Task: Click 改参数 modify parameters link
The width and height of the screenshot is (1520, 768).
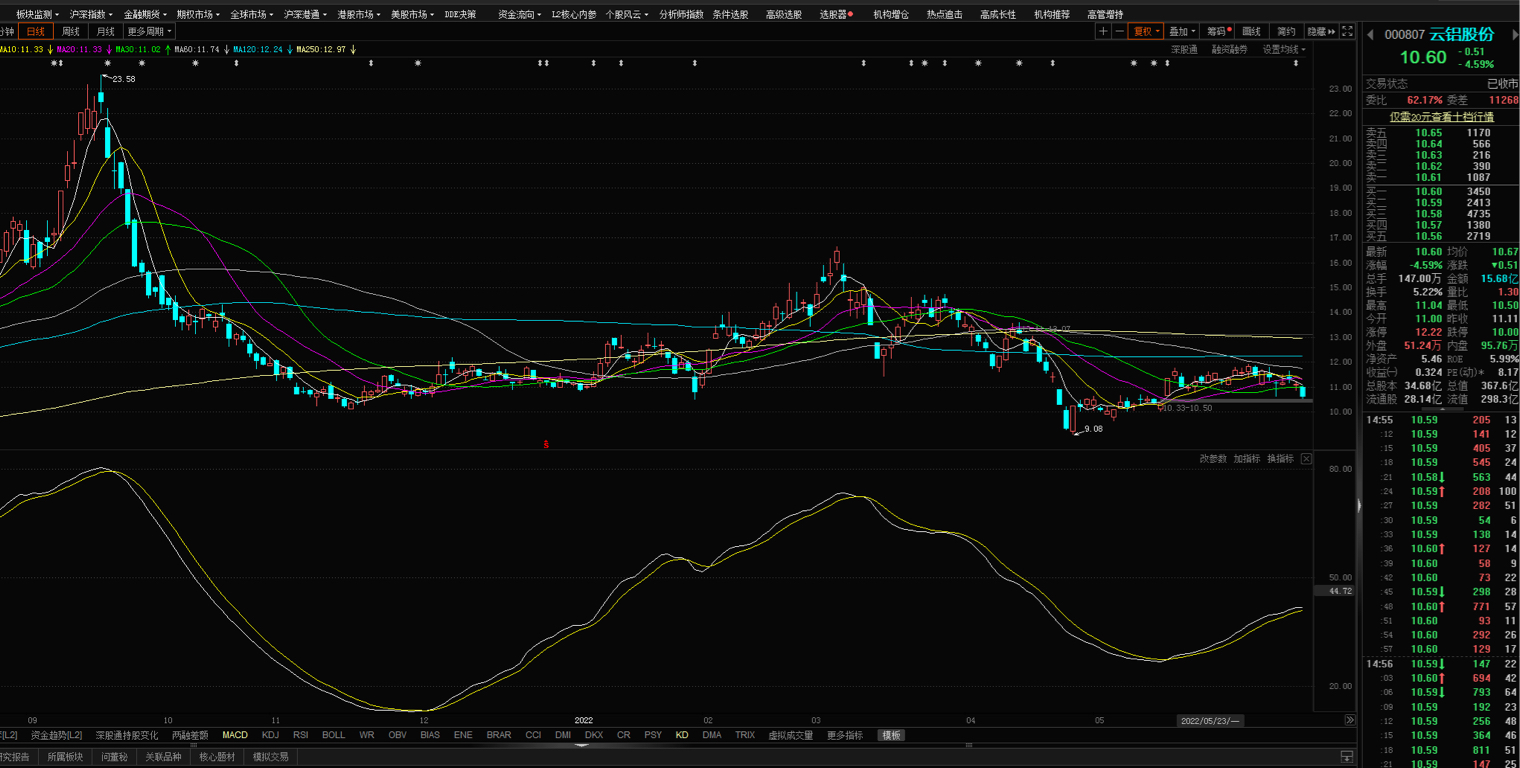Action: click(x=1213, y=458)
